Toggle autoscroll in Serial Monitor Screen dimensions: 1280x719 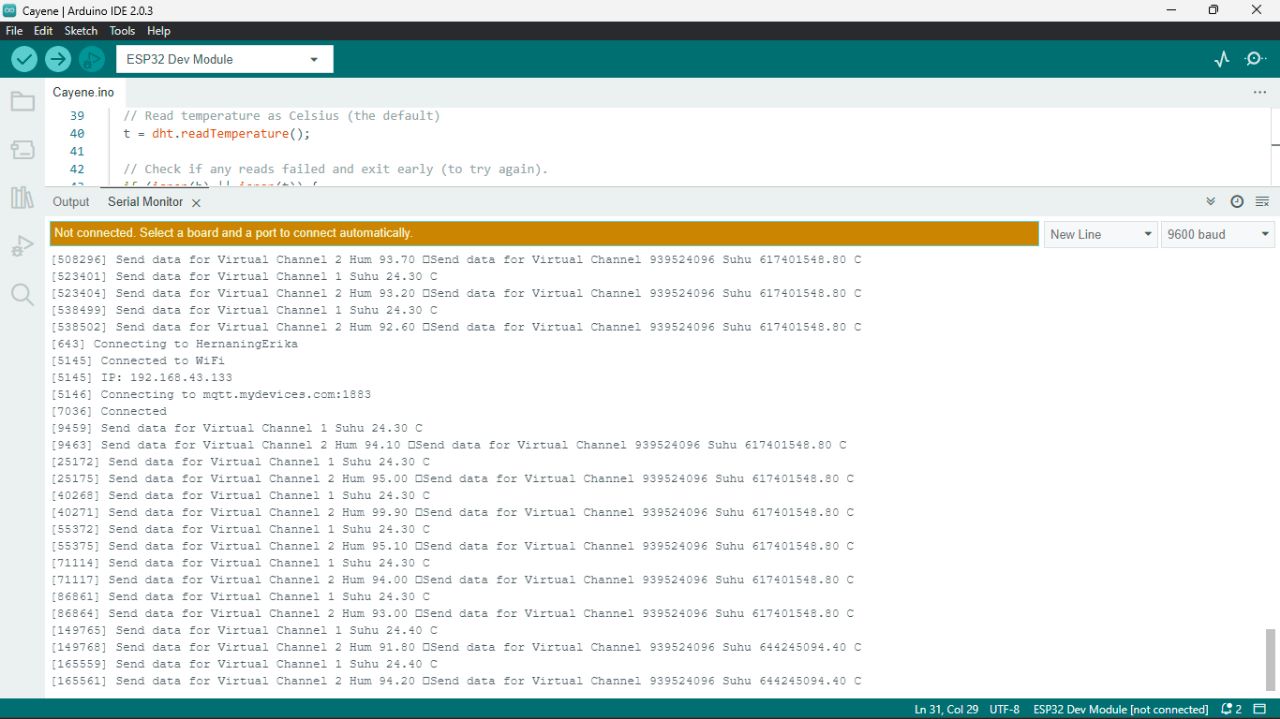coord(1211,201)
